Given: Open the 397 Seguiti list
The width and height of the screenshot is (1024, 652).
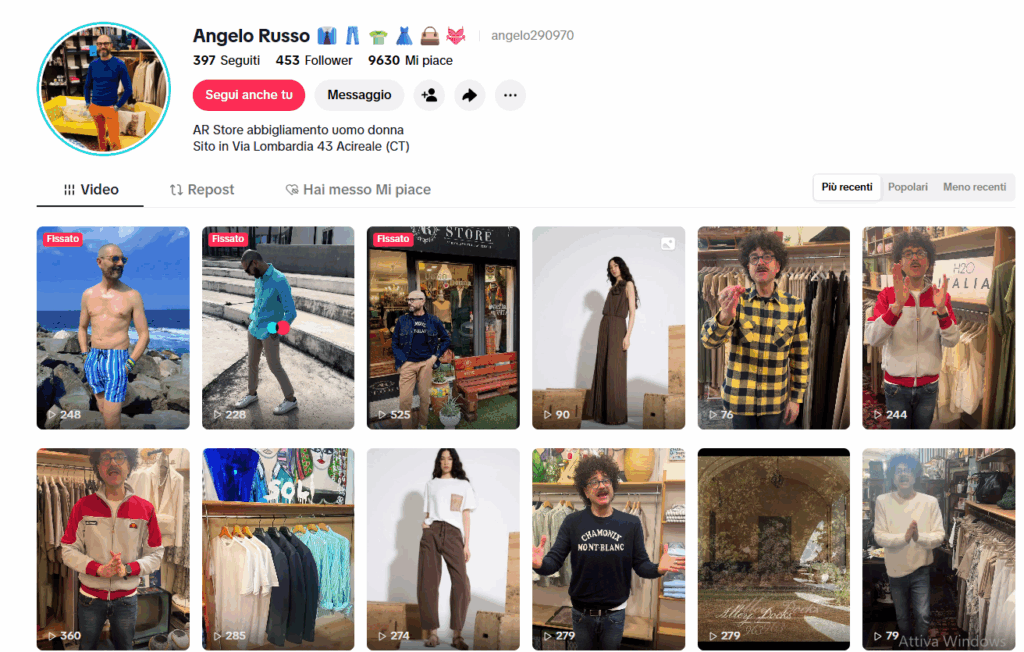Looking at the screenshot, I should [x=226, y=60].
